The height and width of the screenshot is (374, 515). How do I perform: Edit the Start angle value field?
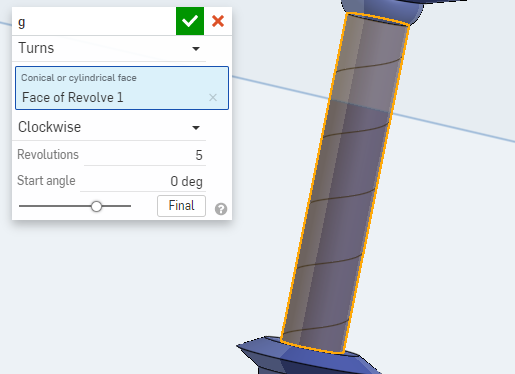point(143,181)
